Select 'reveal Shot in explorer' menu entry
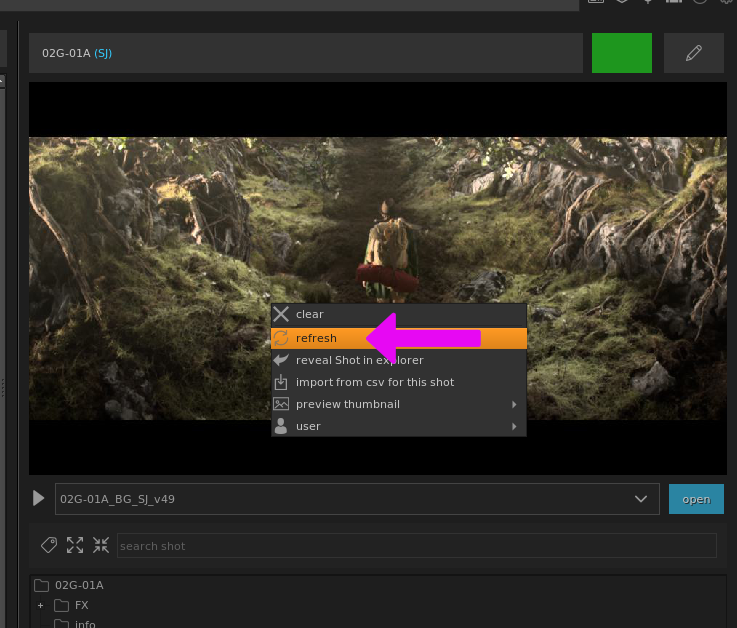Image resolution: width=737 pixels, height=628 pixels. pyautogui.click(x=399, y=360)
